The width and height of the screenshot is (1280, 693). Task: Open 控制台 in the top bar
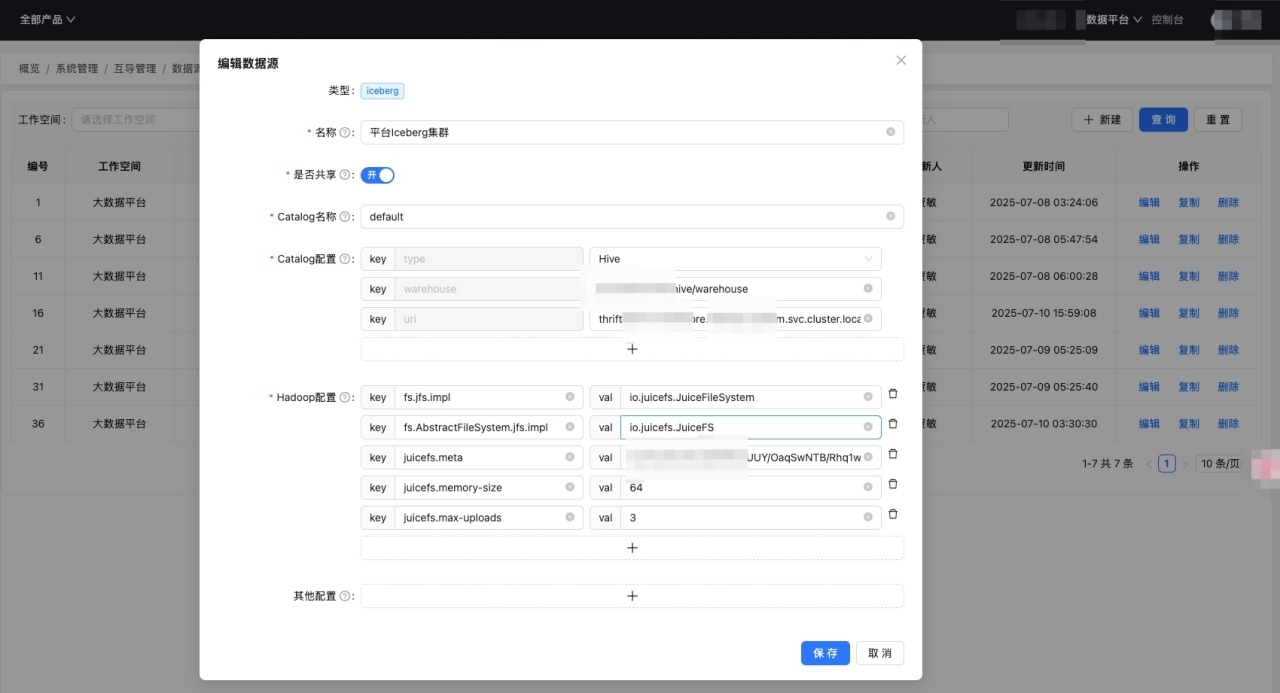pos(1167,19)
